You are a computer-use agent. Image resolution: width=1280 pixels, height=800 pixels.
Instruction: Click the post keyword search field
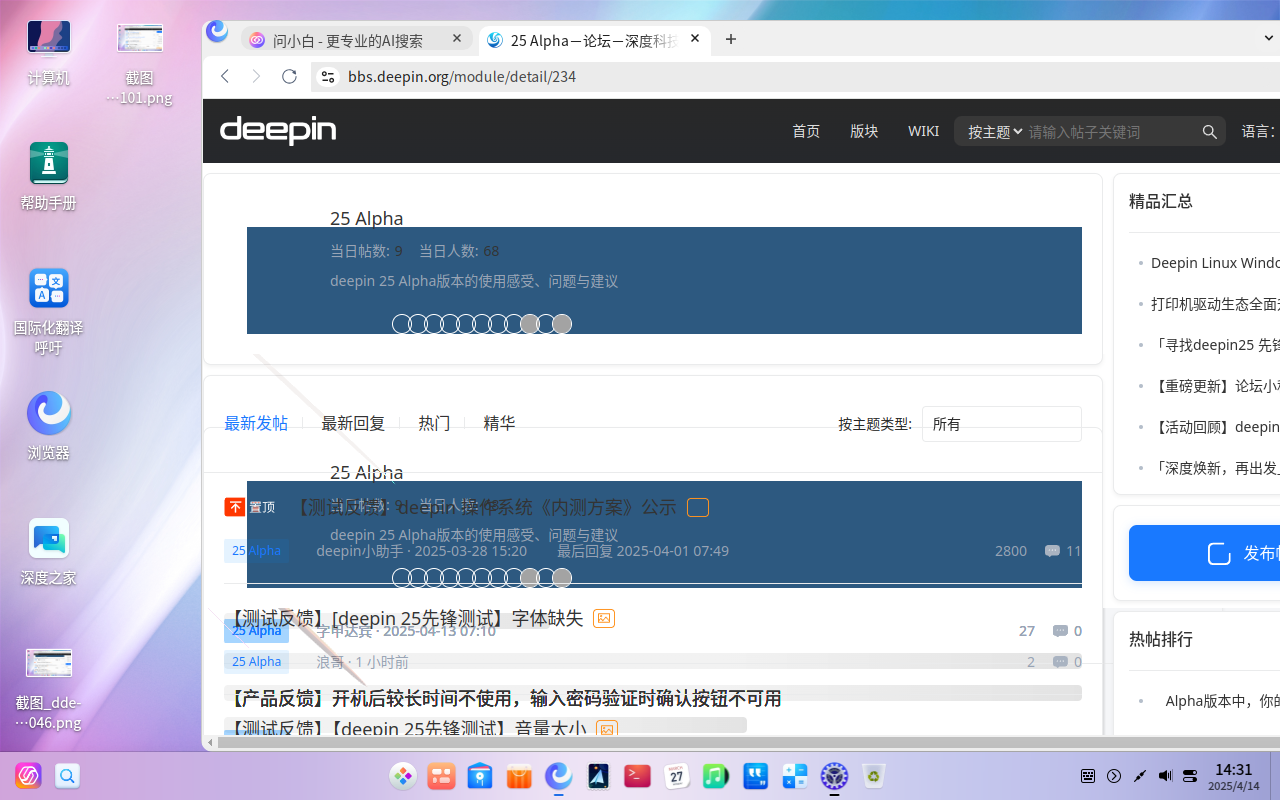tap(1110, 132)
